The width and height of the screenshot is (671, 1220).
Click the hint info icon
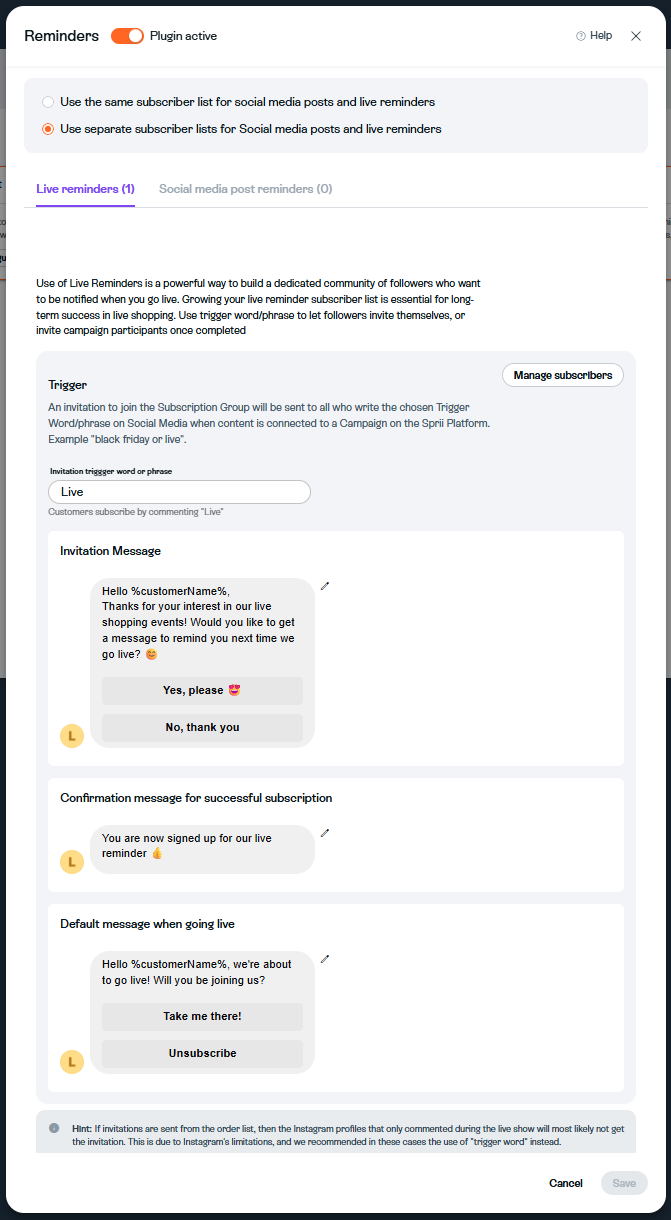tap(54, 1128)
